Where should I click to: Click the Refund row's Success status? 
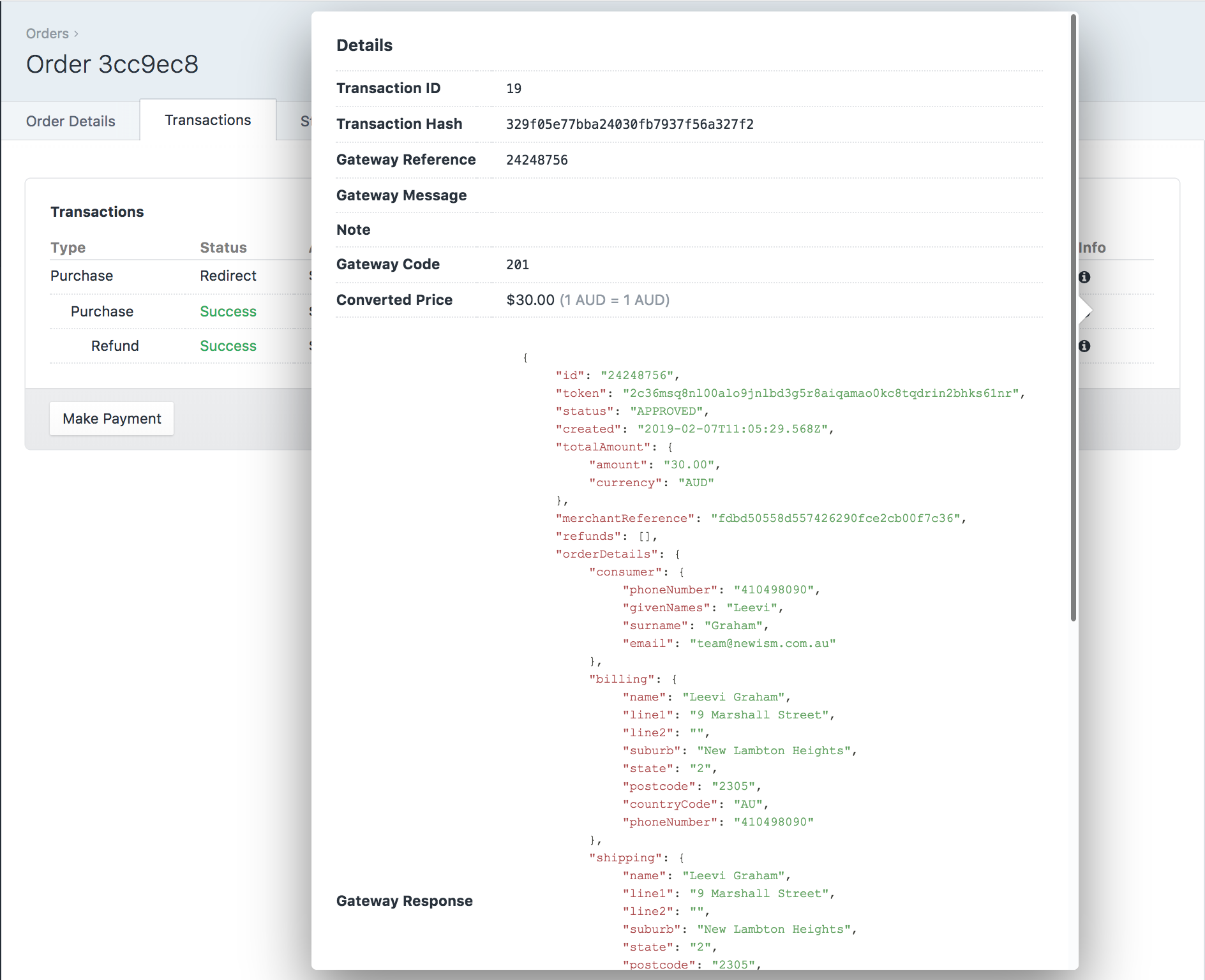click(x=228, y=346)
